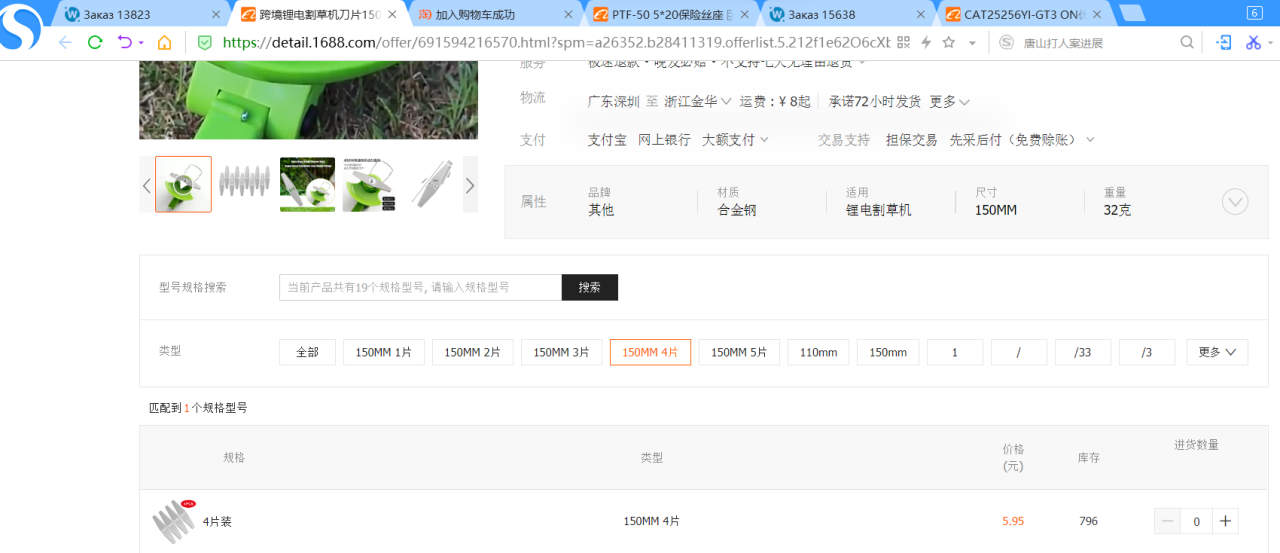Select the 150mm type option
The width and height of the screenshot is (1280, 553).
pyautogui.click(x=888, y=352)
